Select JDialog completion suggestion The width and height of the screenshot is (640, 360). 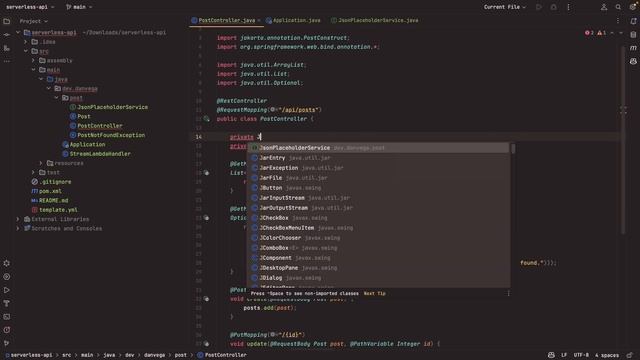378,278
